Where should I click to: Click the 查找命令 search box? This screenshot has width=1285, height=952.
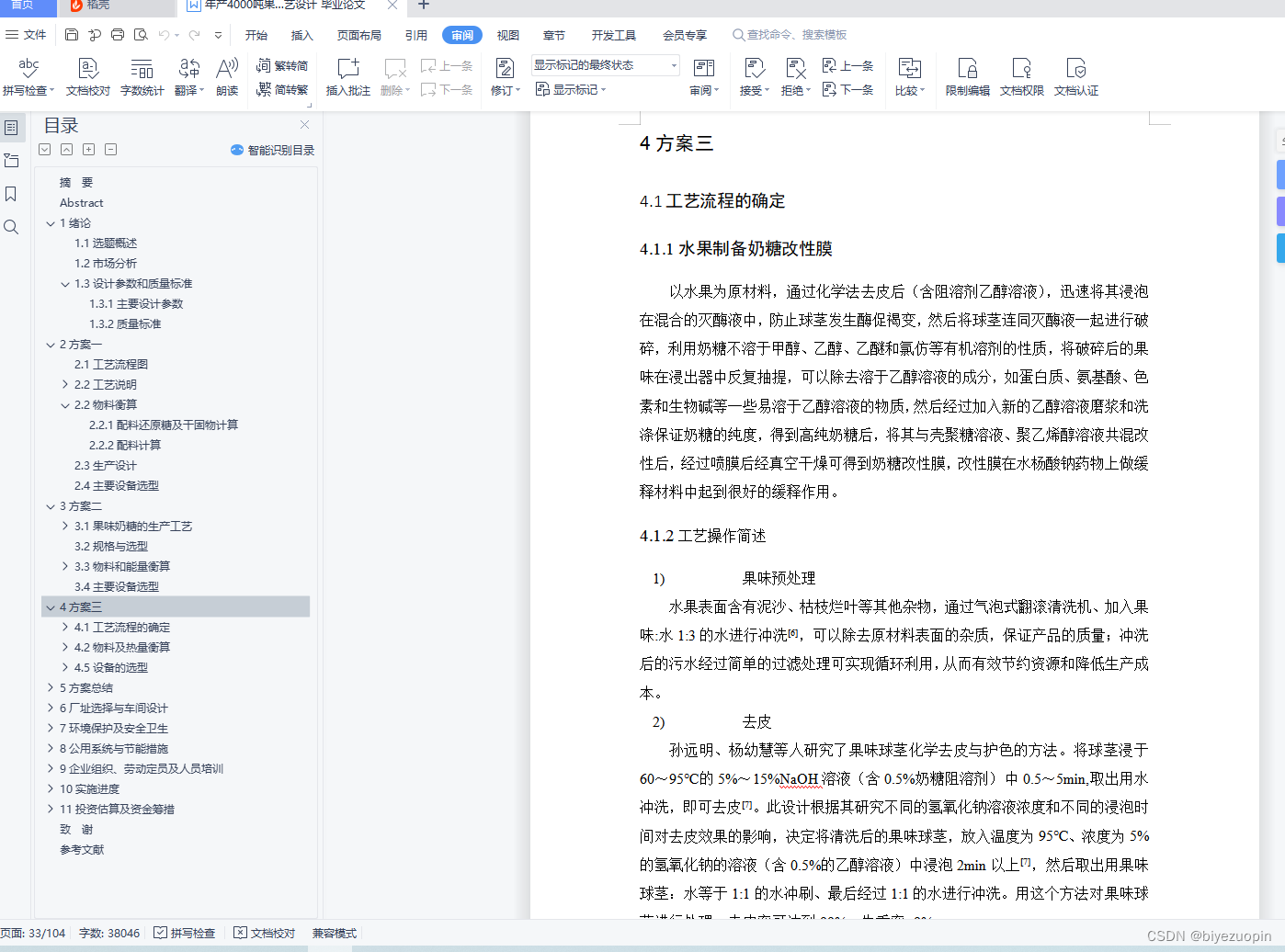[790, 35]
